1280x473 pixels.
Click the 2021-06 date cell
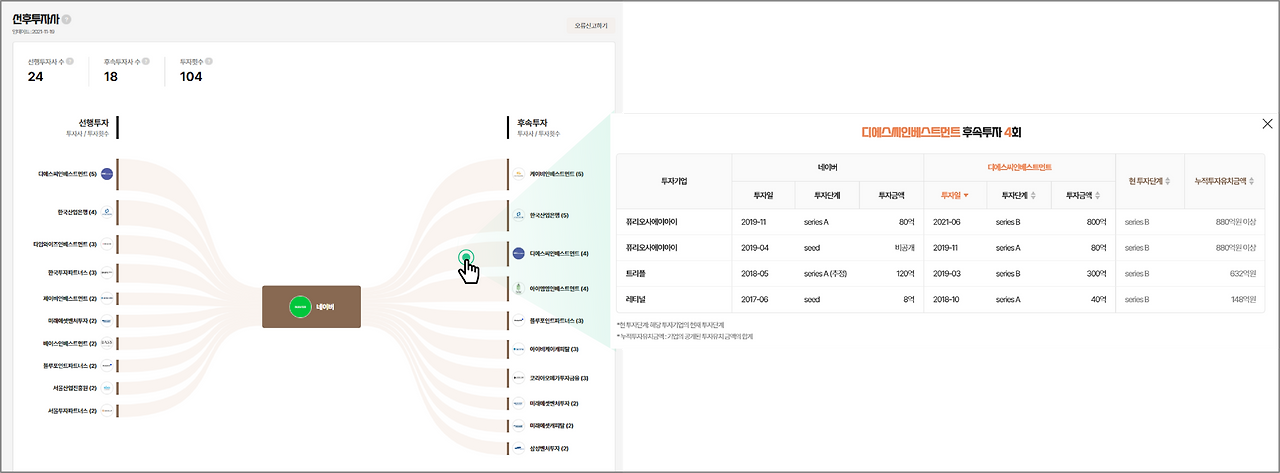point(948,222)
